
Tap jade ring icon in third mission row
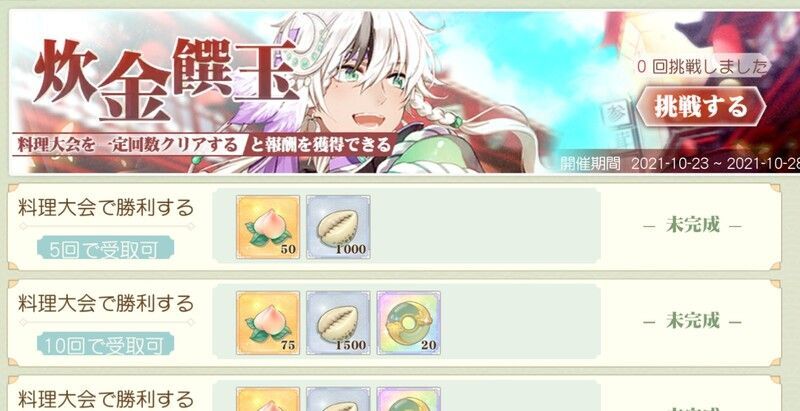[x=409, y=399]
